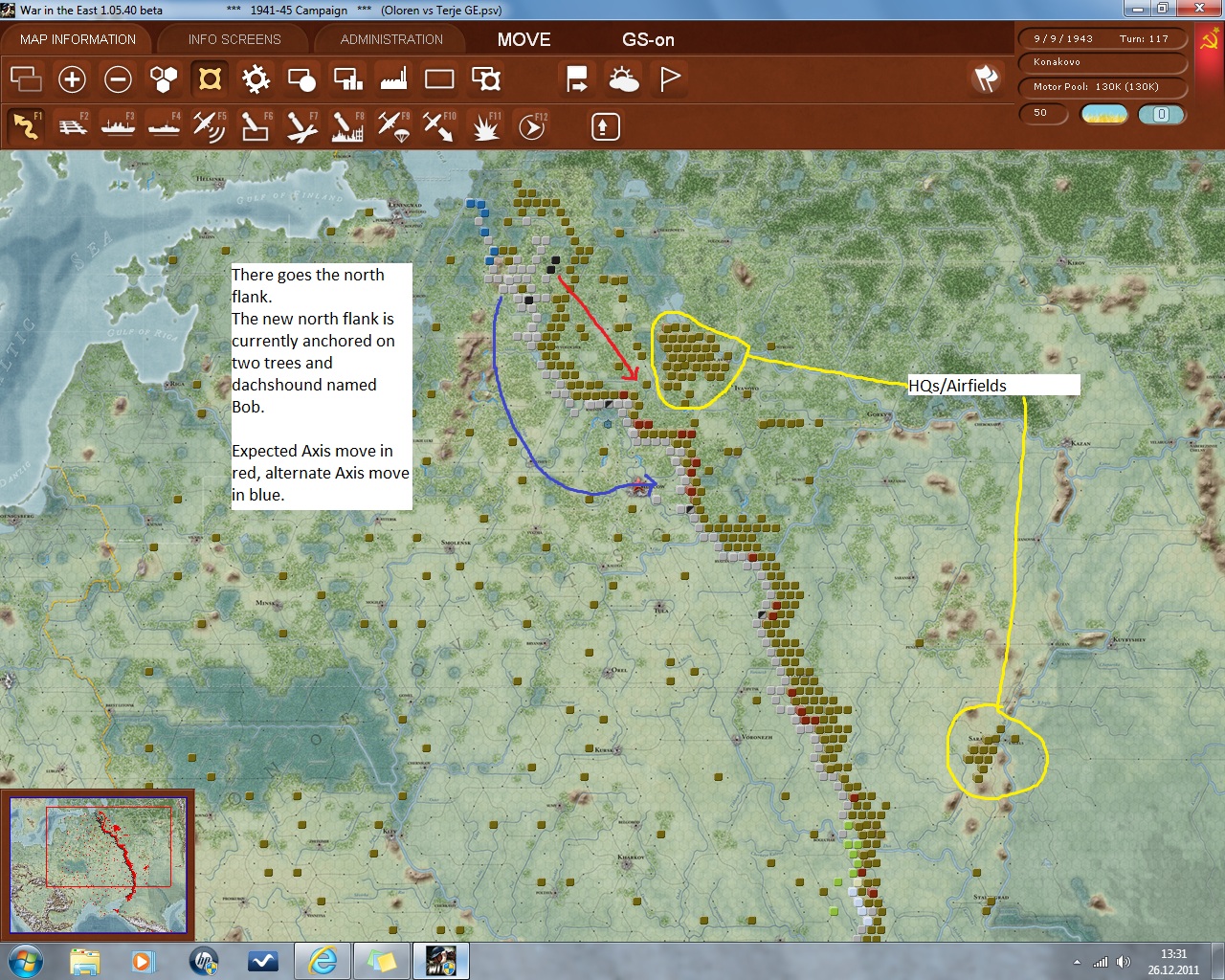This screenshot has width=1225, height=980.
Task: Toggle the hex grid display icon
Action: [164, 78]
